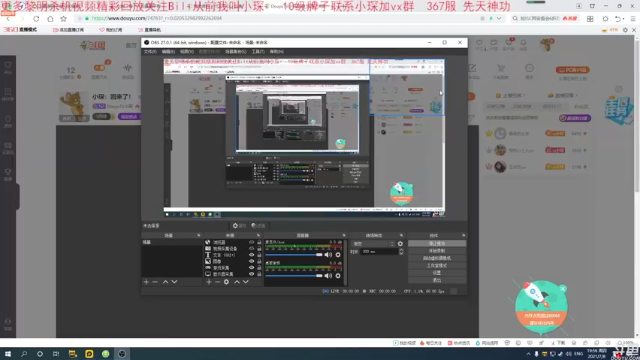Mute the microphone/Aux speaker icon
This screenshot has height=360, width=640.
[x=328, y=255]
